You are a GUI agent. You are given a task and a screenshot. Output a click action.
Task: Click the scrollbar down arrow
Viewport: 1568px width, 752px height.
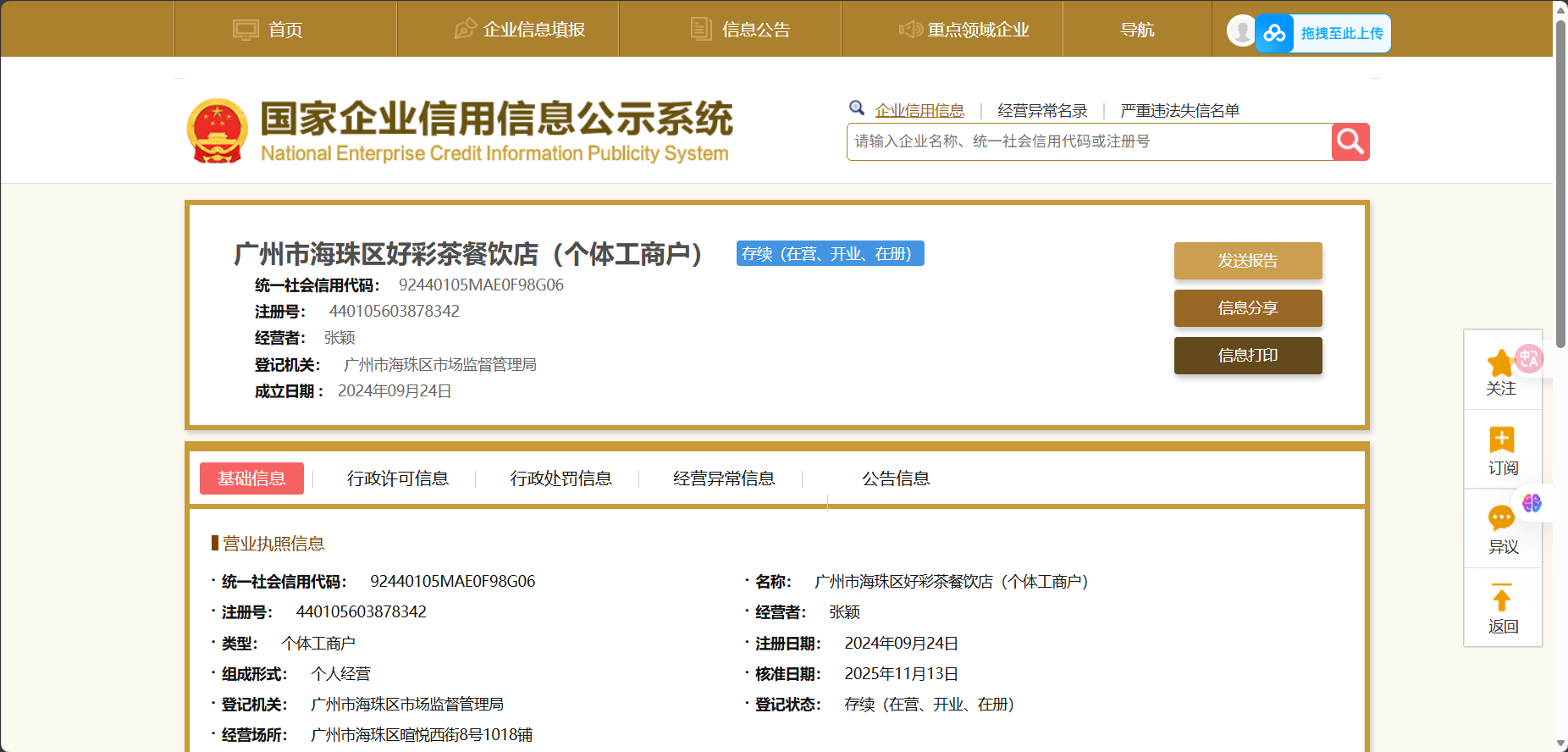[1560, 744]
